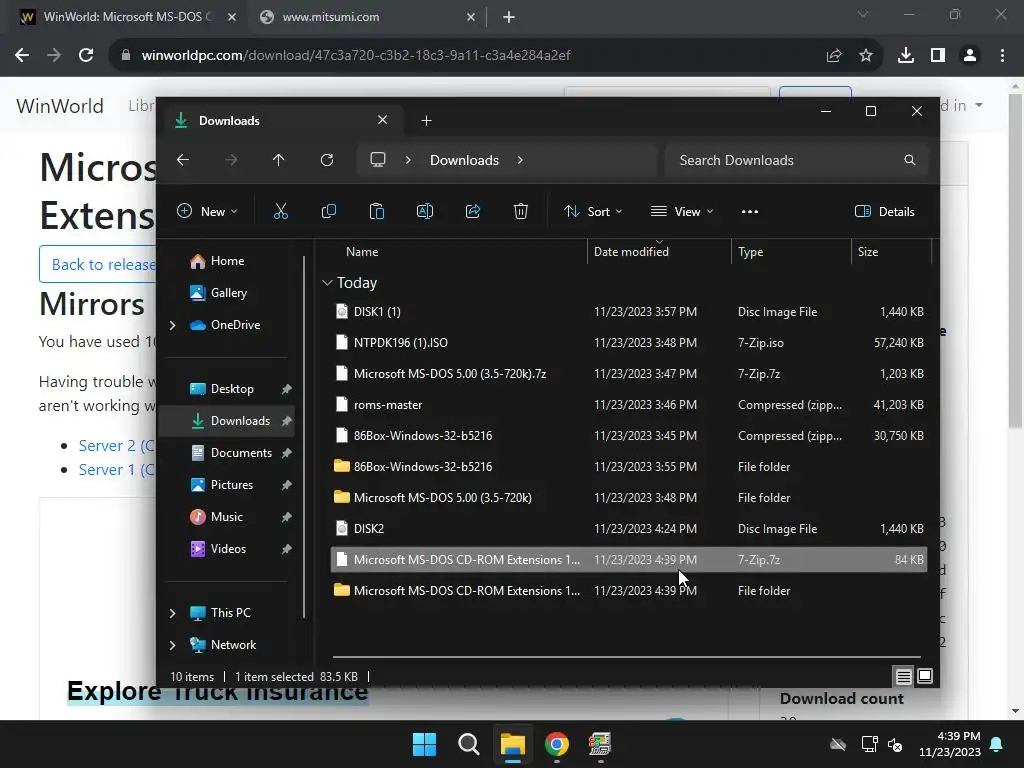Screen dimensions: 1024x768
Task: Go back in File Explorer
Action: click(x=183, y=160)
